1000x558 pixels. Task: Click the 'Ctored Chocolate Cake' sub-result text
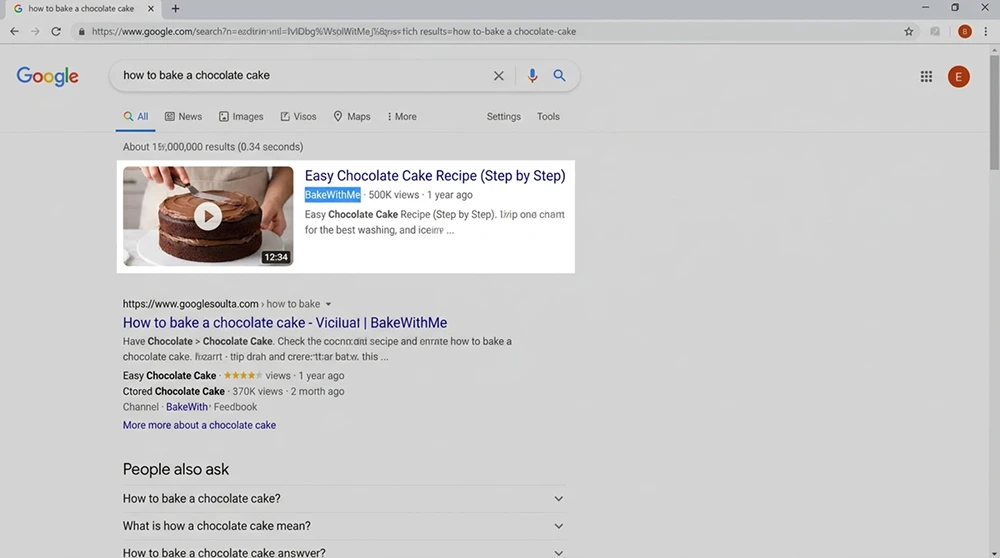click(x=173, y=392)
